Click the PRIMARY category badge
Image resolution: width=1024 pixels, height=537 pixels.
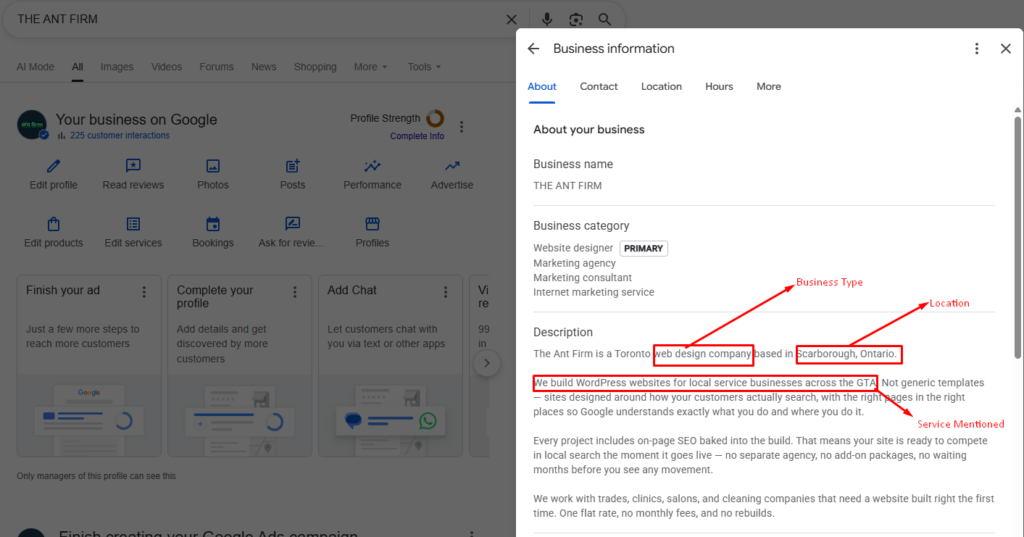pos(643,248)
